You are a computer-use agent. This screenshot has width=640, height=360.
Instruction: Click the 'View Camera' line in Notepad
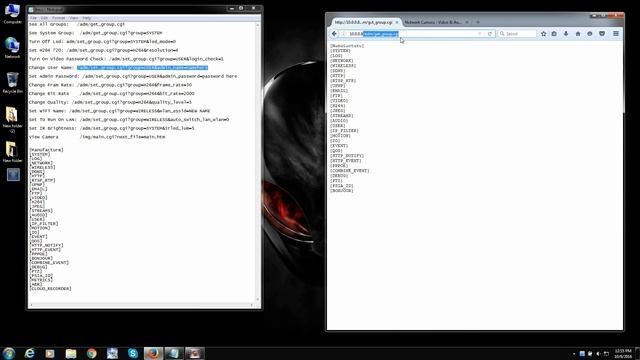97,137
